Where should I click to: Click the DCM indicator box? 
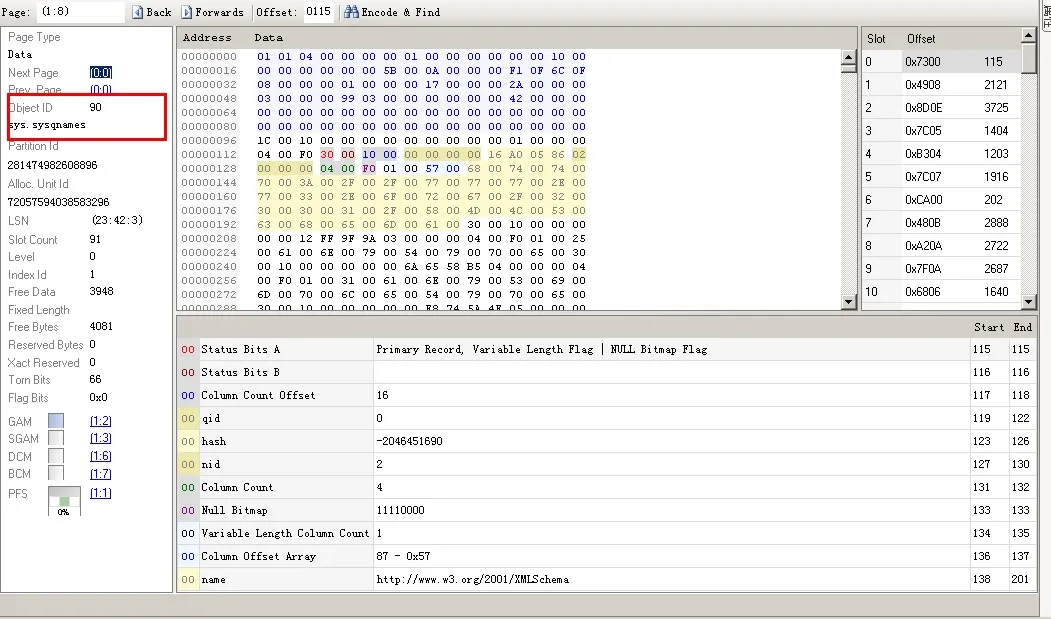point(56,456)
